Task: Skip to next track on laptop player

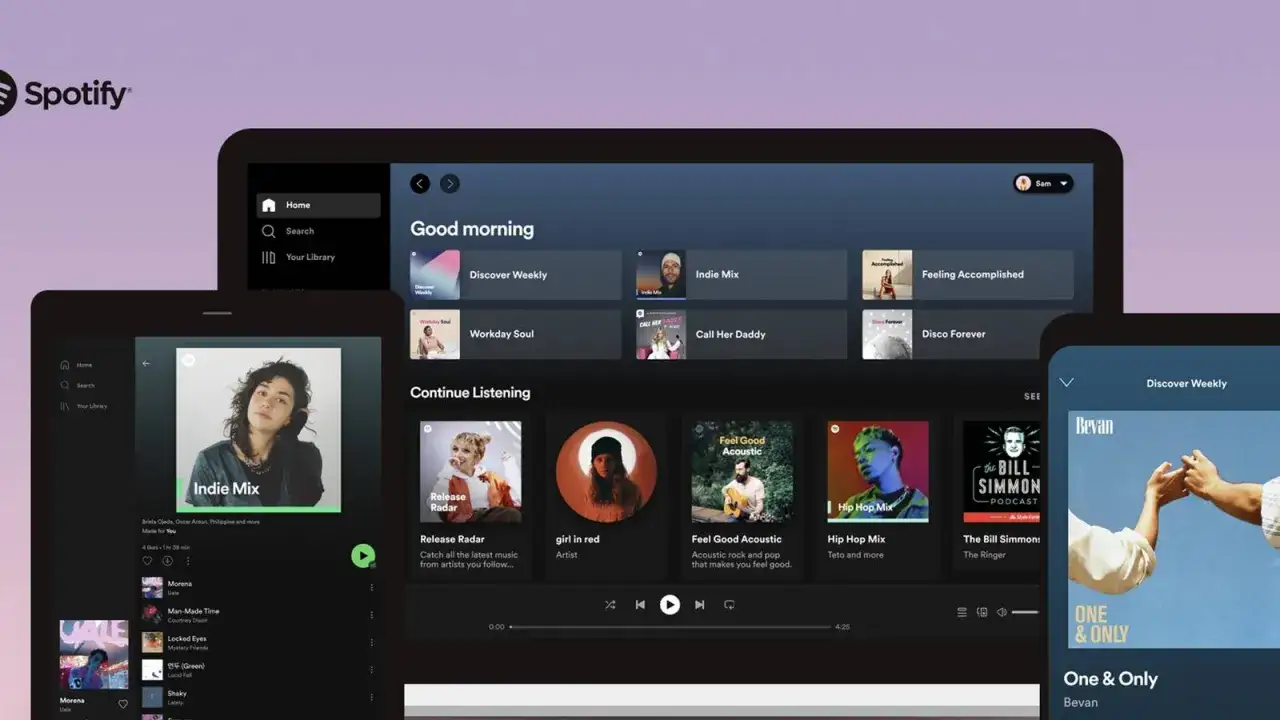Action: pos(700,605)
